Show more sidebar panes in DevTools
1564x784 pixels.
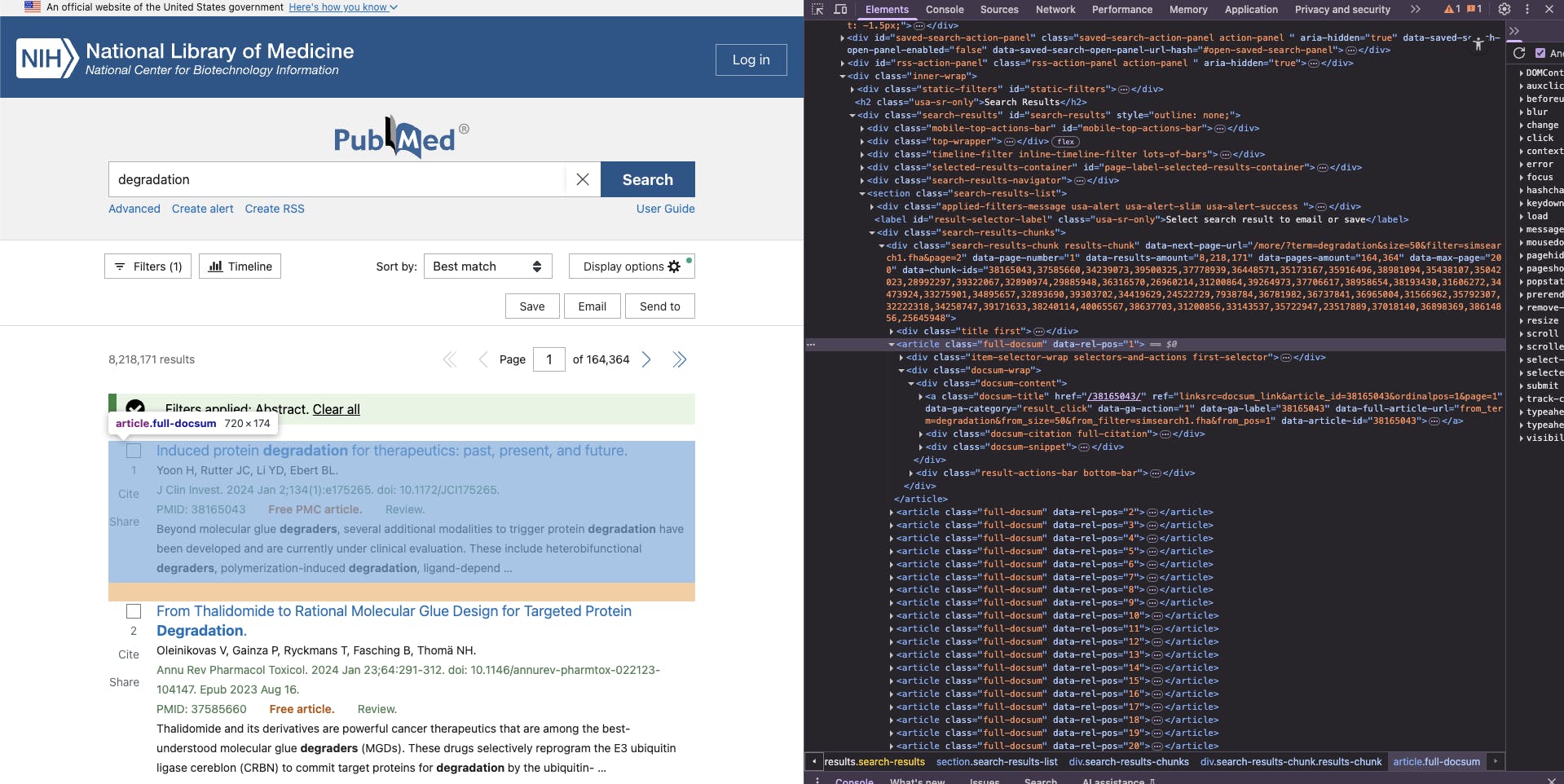click(1514, 31)
